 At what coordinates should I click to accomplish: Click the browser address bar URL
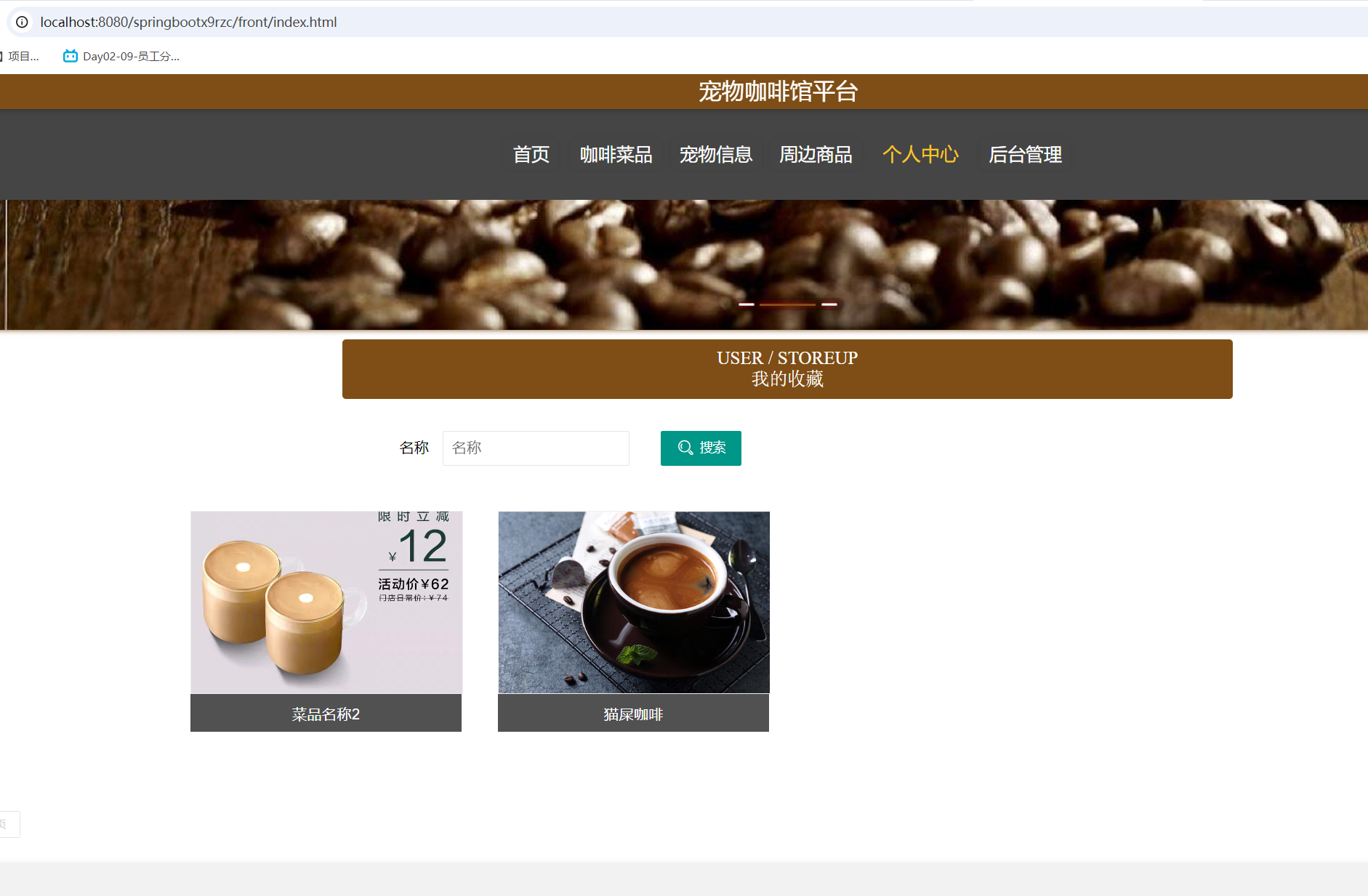pos(189,22)
